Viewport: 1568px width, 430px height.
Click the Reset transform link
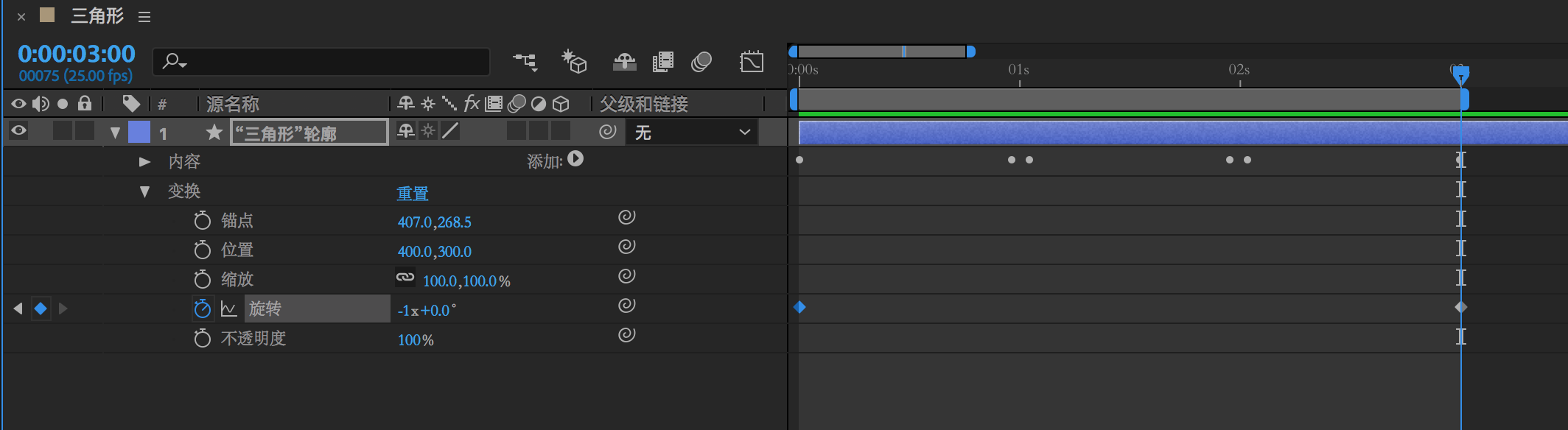[x=413, y=193]
